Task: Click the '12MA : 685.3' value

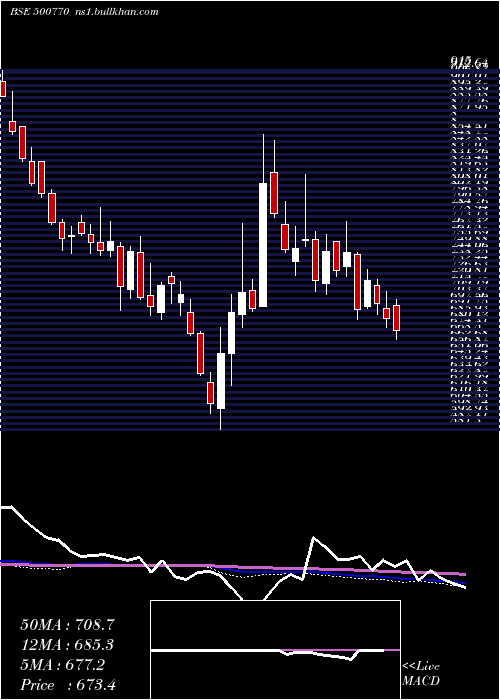Action: pyautogui.click(x=67, y=645)
